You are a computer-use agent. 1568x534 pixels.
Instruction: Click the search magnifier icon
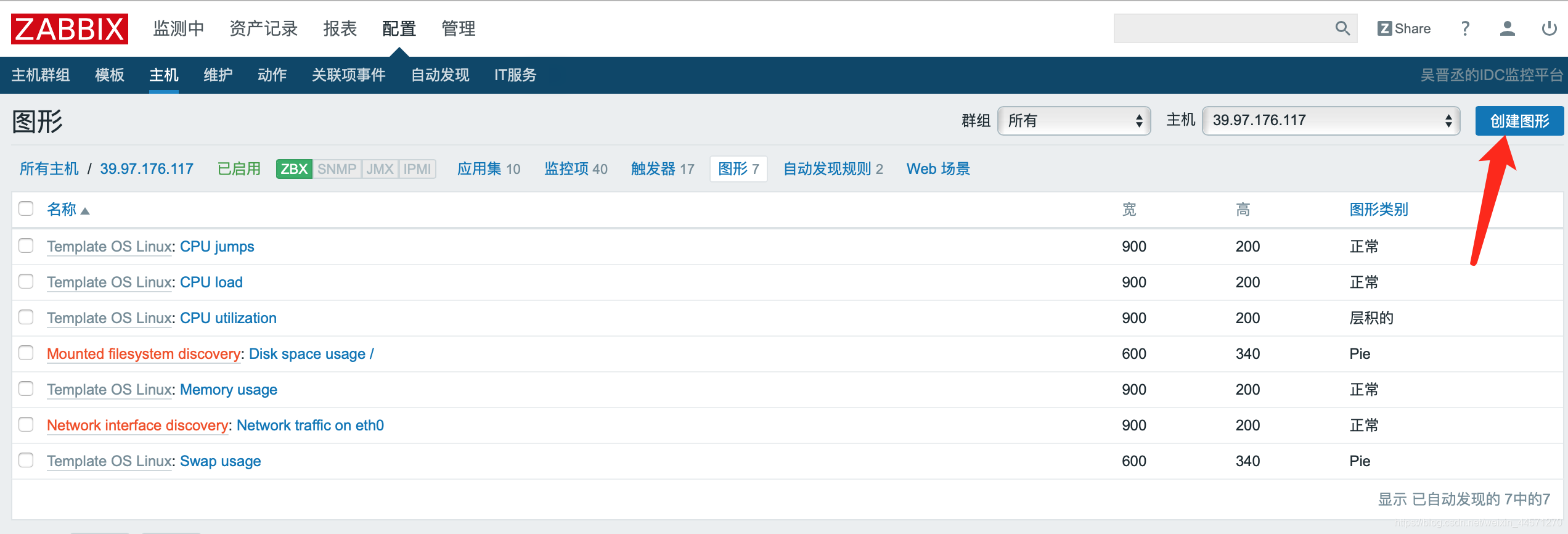[x=1342, y=28]
